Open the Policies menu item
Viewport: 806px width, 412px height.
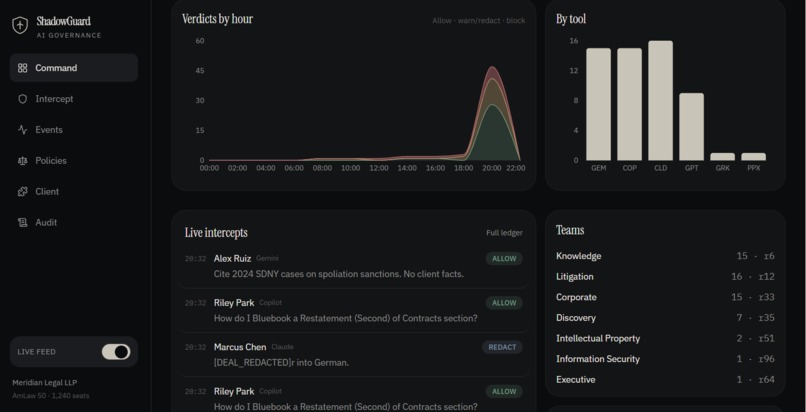[x=74, y=160]
